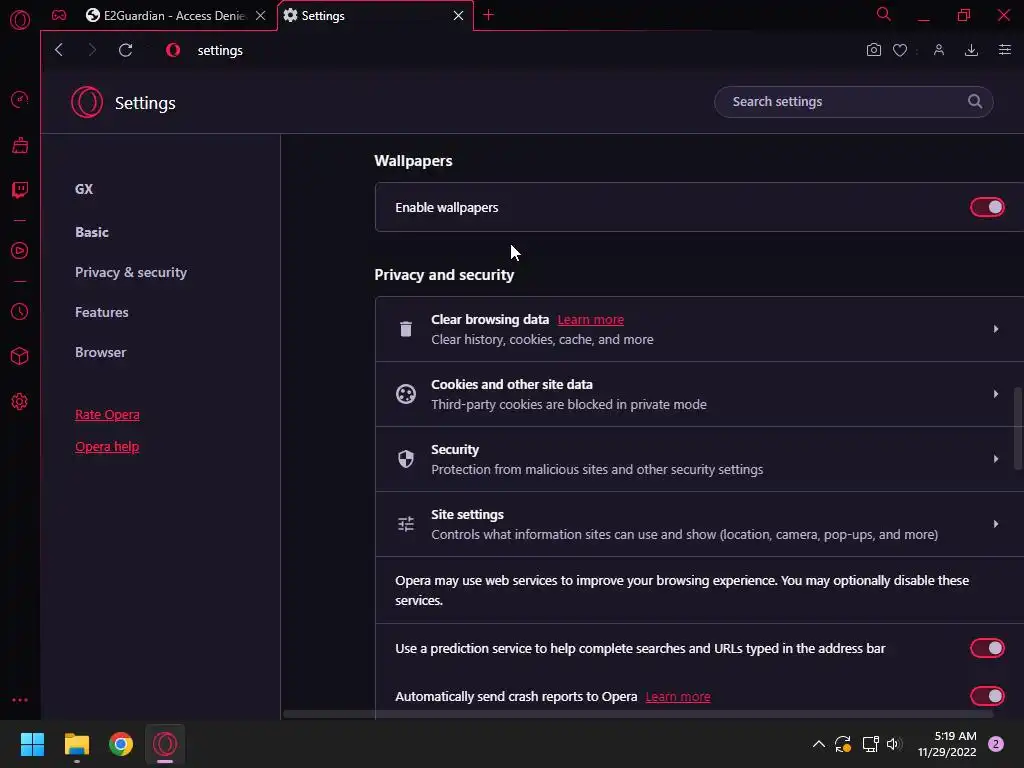Switch to E2Guardian Access Denied tab
Screen dimensions: 1024x768
[166, 16]
